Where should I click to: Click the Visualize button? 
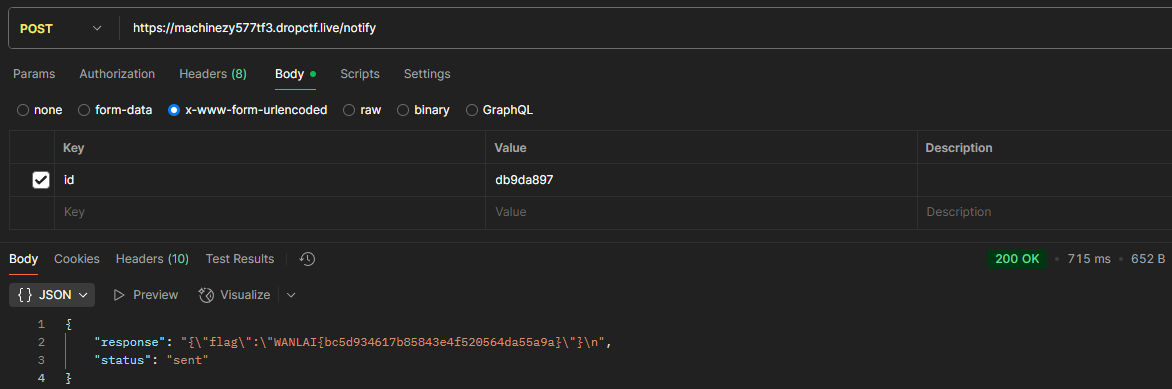234,295
